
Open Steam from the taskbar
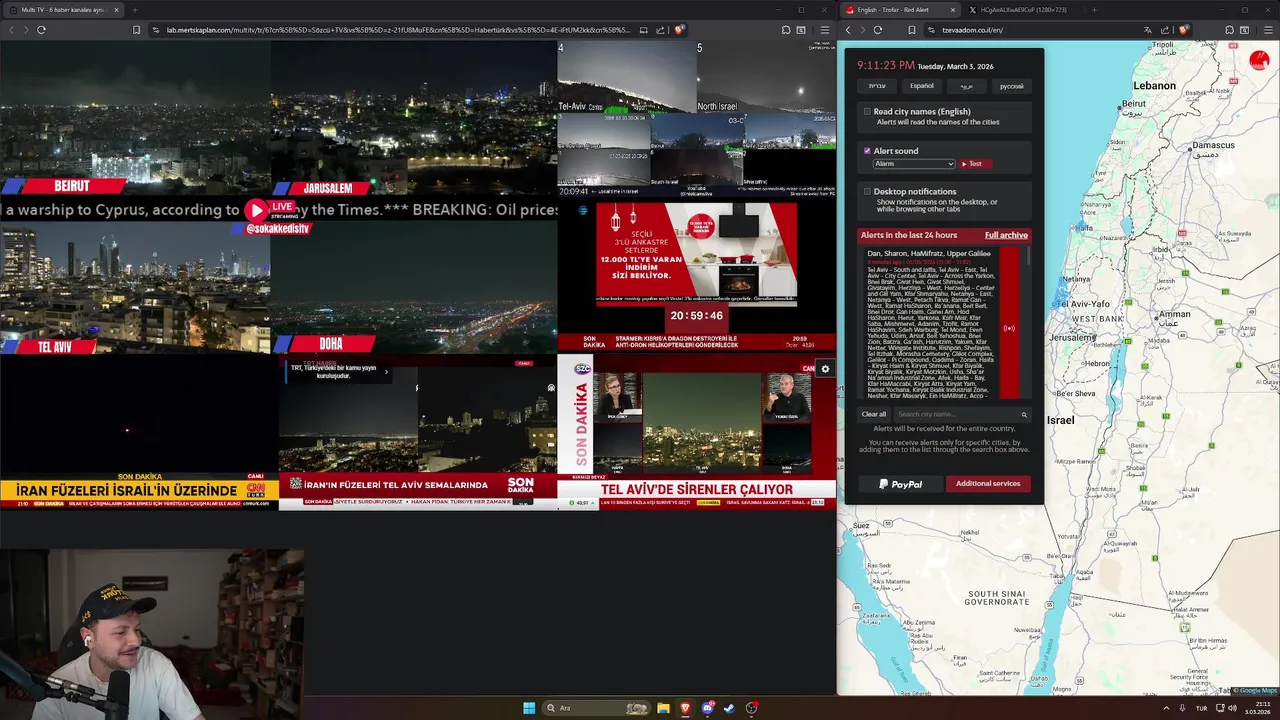tap(729, 708)
